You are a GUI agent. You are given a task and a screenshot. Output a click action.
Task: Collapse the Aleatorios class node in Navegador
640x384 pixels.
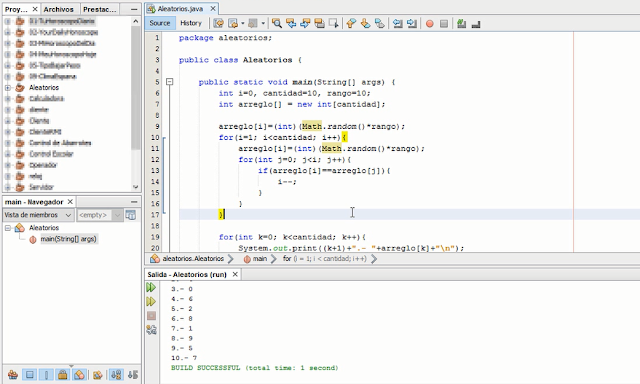coord(8,228)
